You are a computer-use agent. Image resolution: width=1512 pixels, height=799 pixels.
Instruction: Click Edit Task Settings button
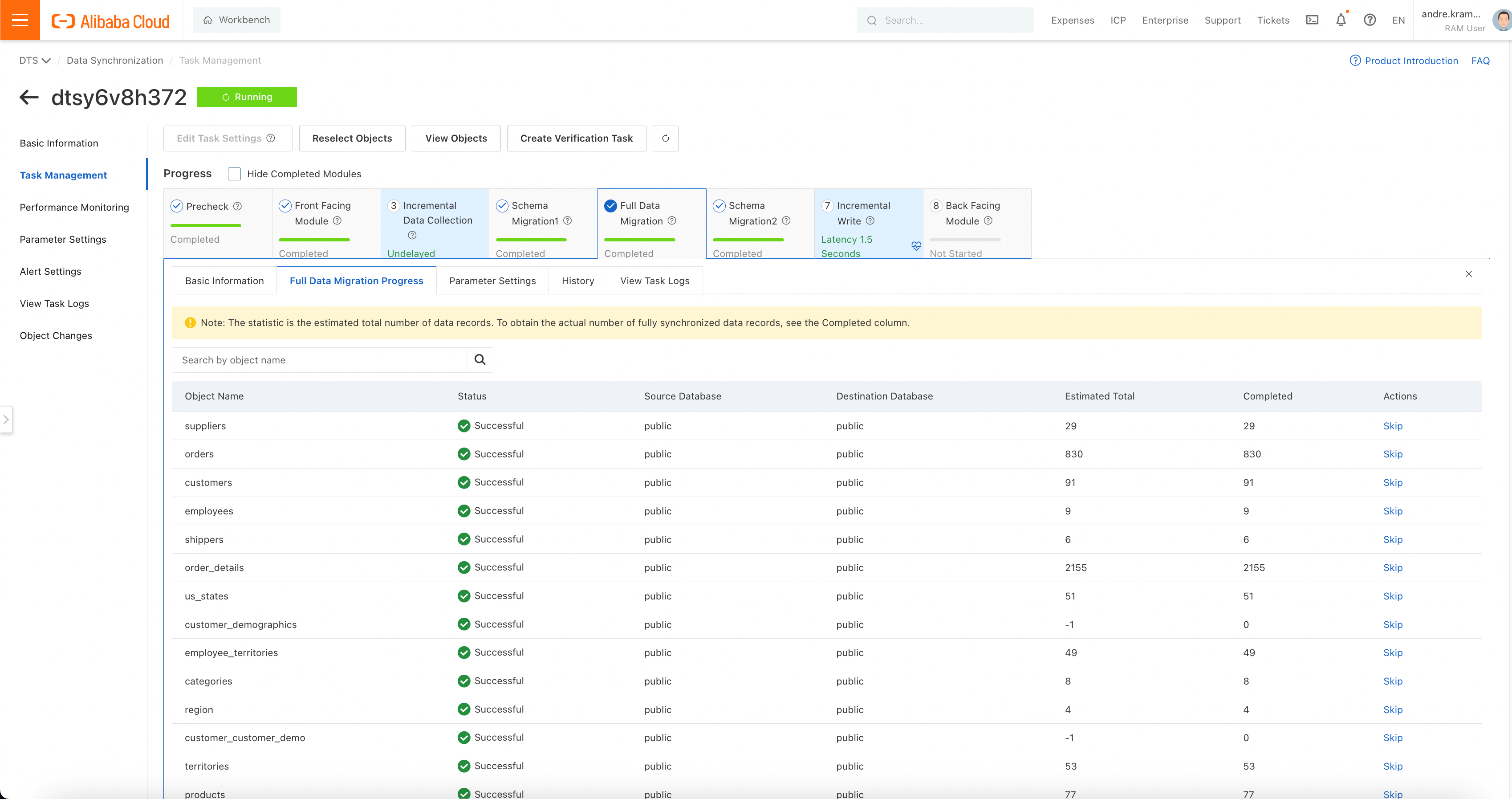(227, 139)
